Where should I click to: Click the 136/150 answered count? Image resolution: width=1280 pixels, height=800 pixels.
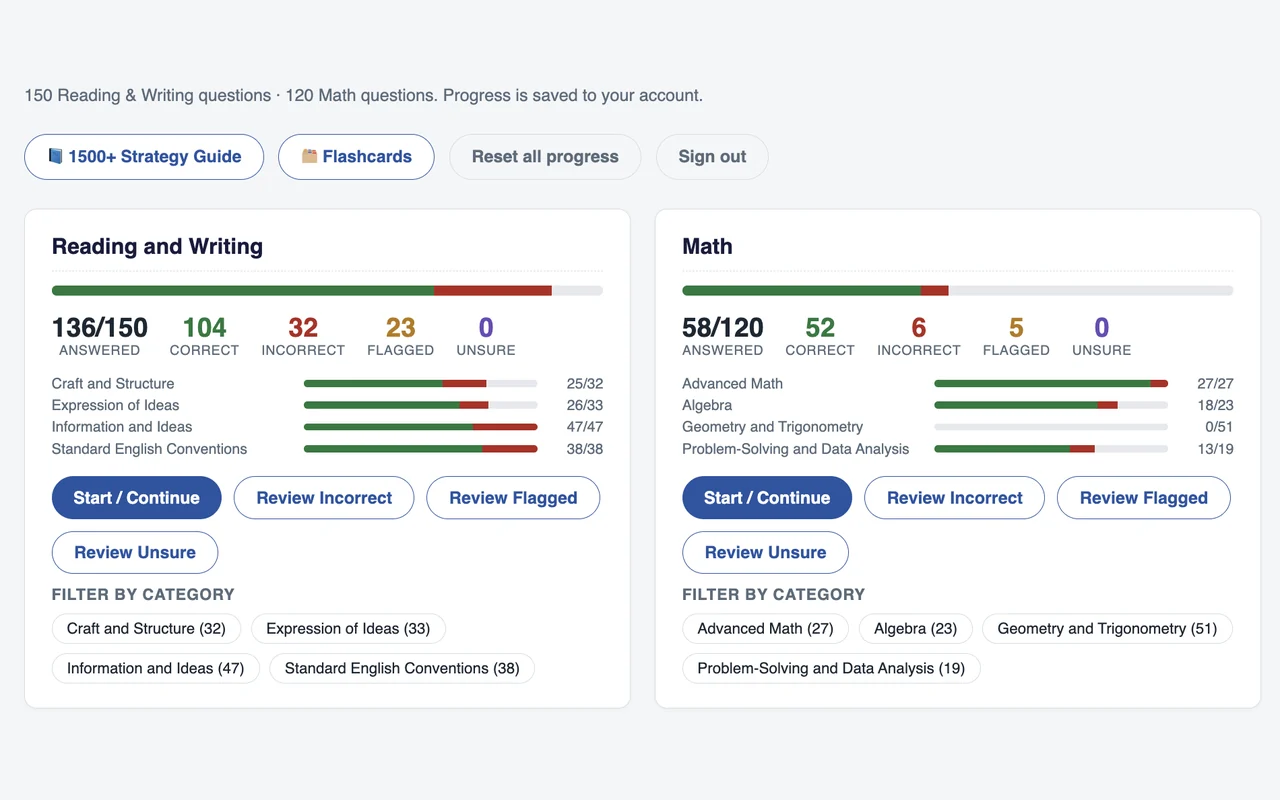(100, 327)
